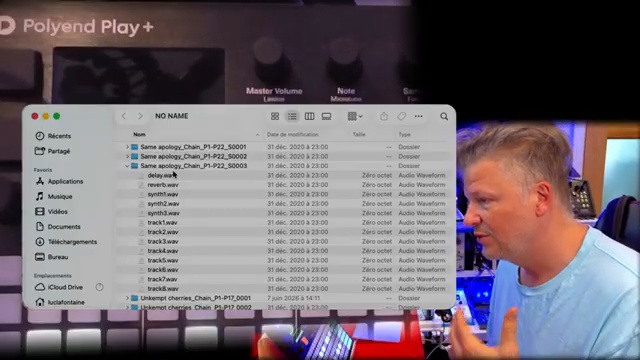The width and height of the screenshot is (640, 360).
Task: Open Bureau in the sidebar
Action: (51, 257)
